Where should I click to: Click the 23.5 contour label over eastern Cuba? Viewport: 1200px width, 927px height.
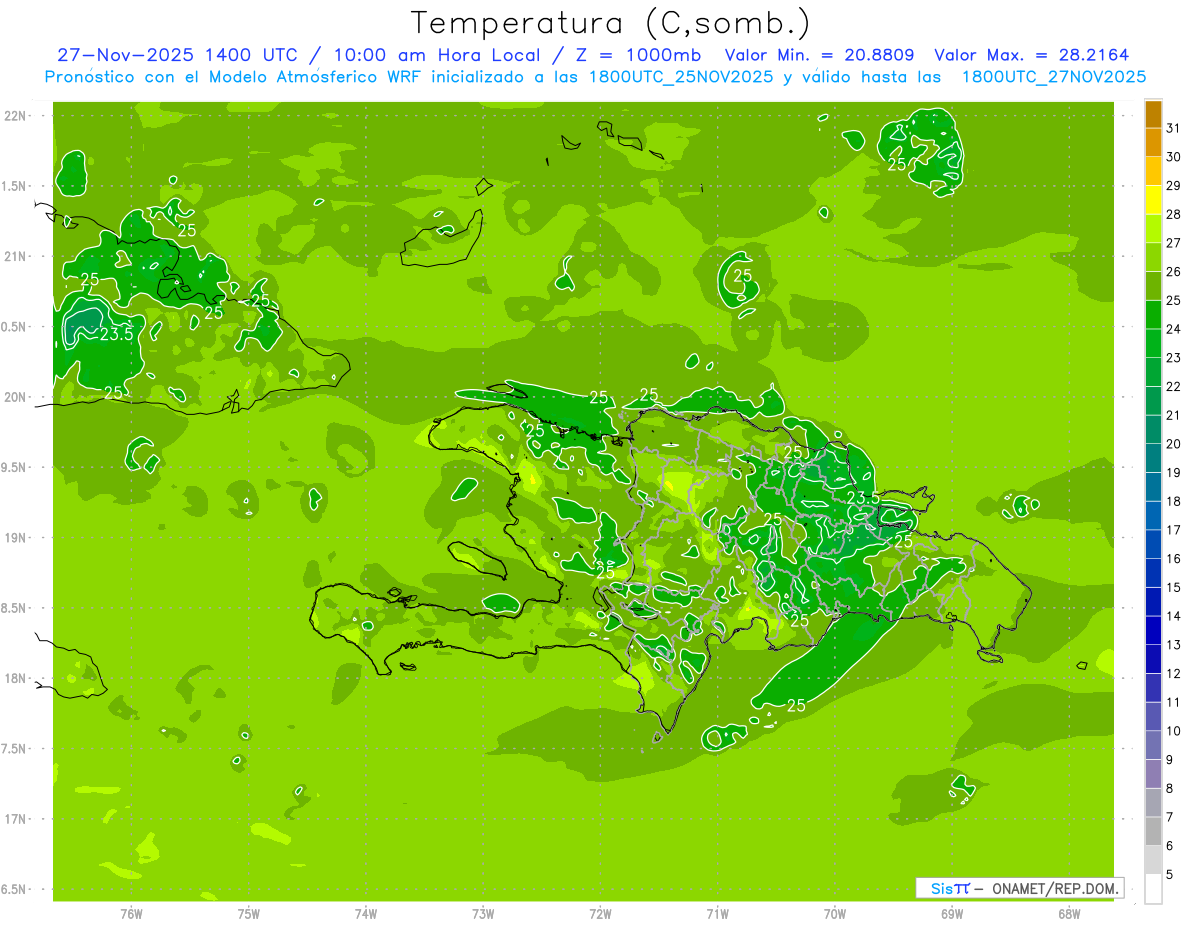coord(116,334)
